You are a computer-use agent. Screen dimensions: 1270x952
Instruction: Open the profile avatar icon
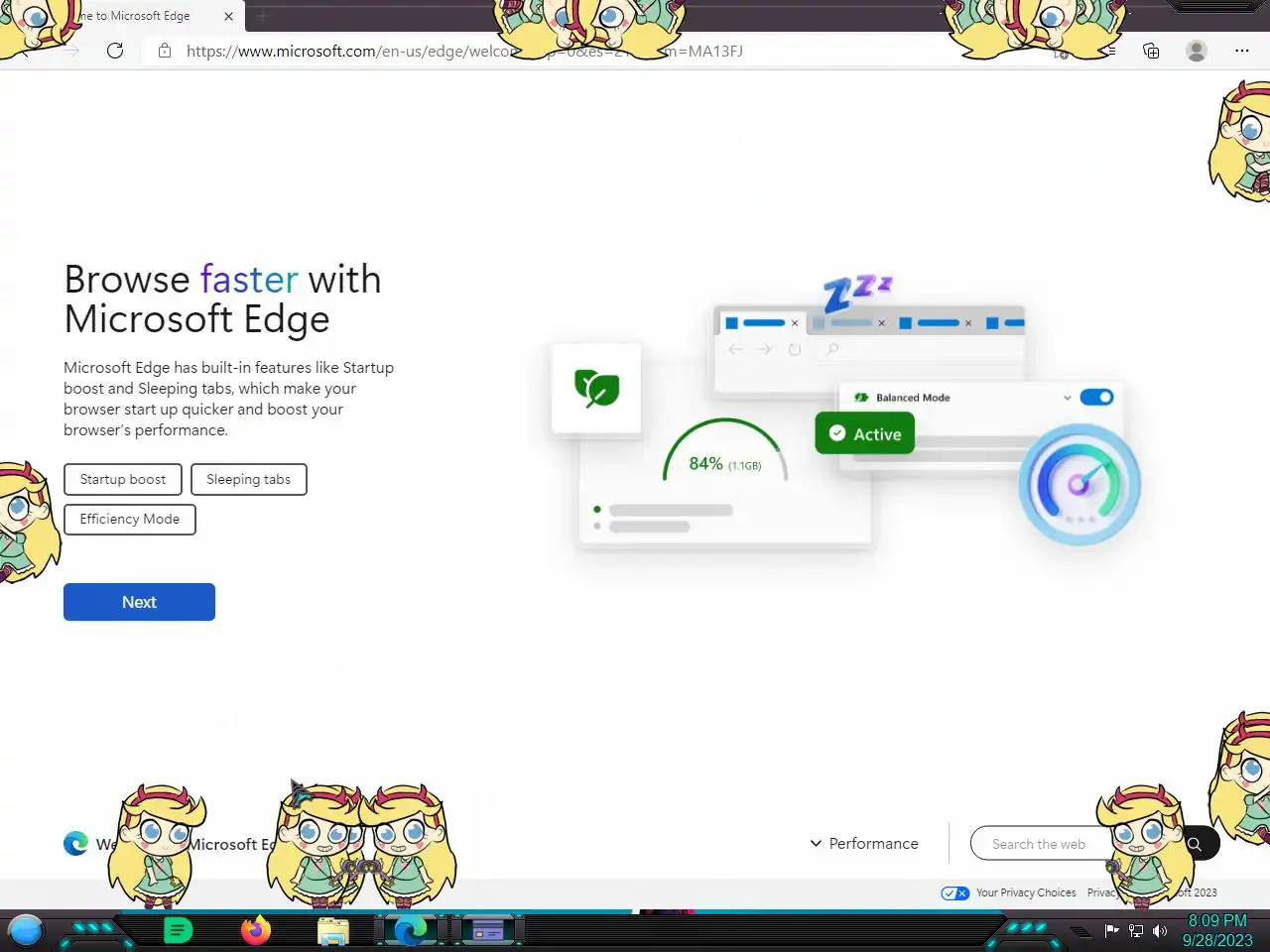click(x=1197, y=51)
